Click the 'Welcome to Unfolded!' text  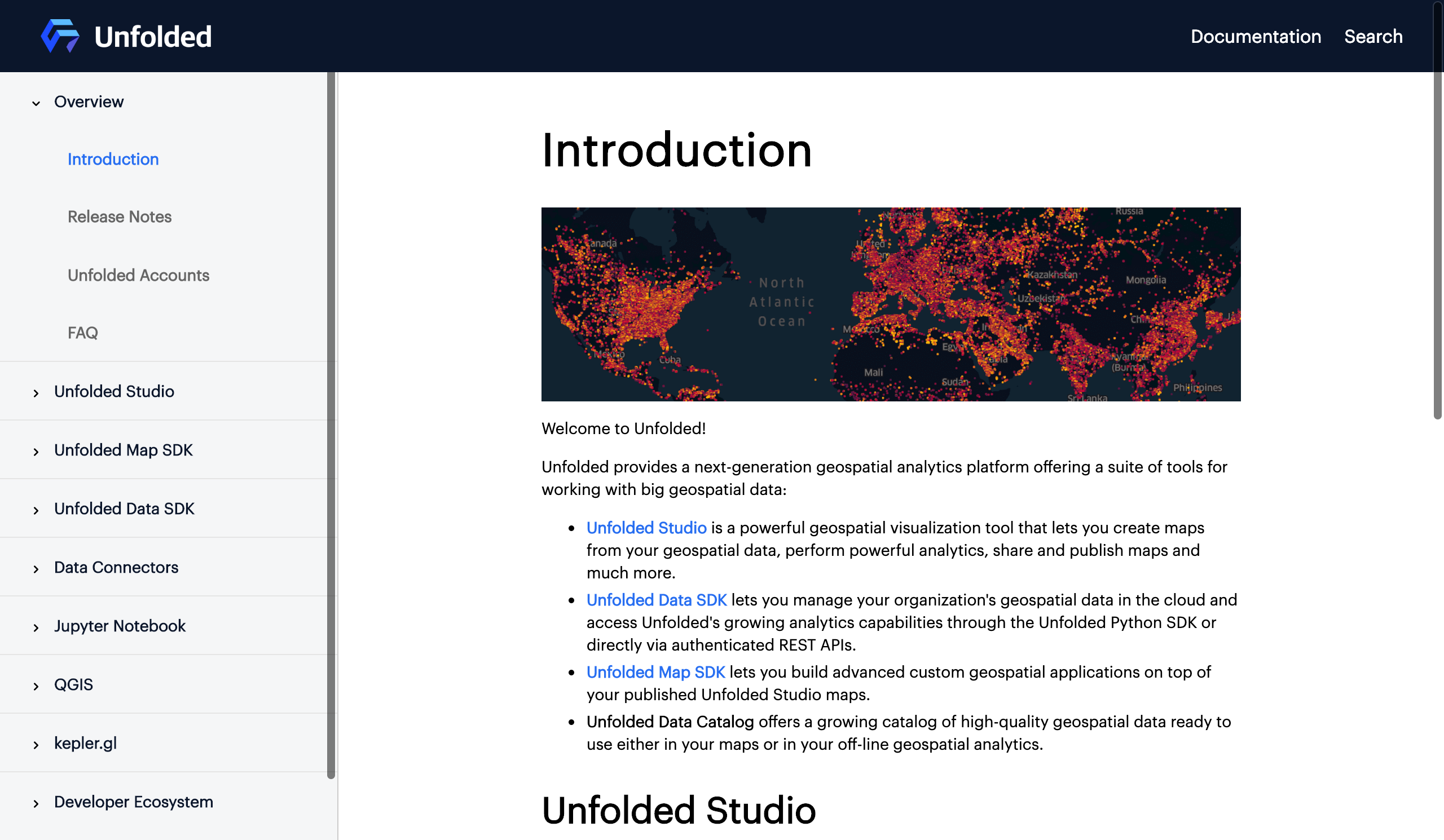[x=623, y=428]
